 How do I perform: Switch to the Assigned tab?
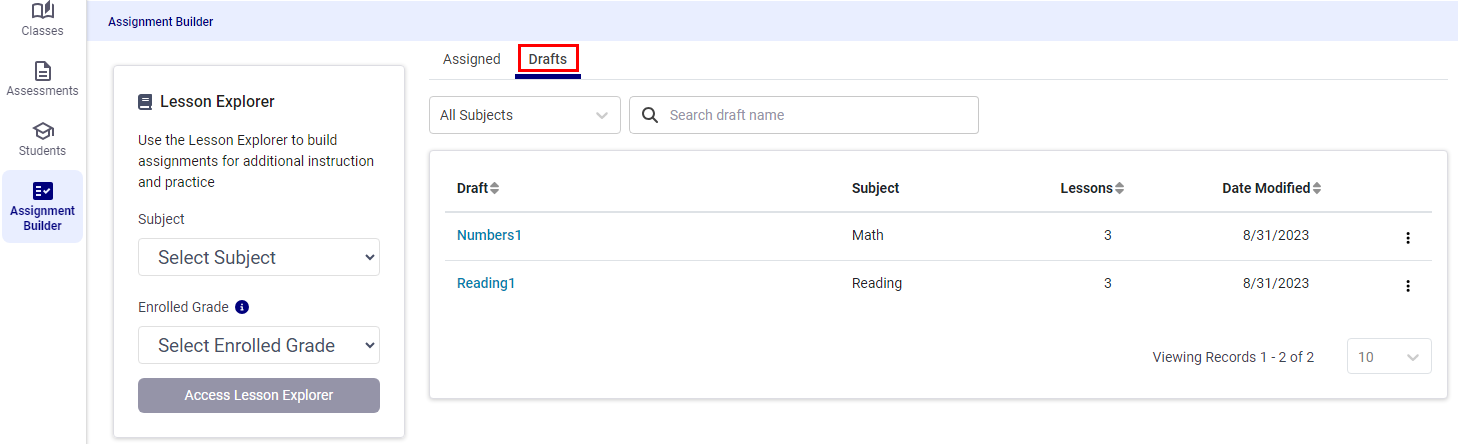[x=472, y=59]
